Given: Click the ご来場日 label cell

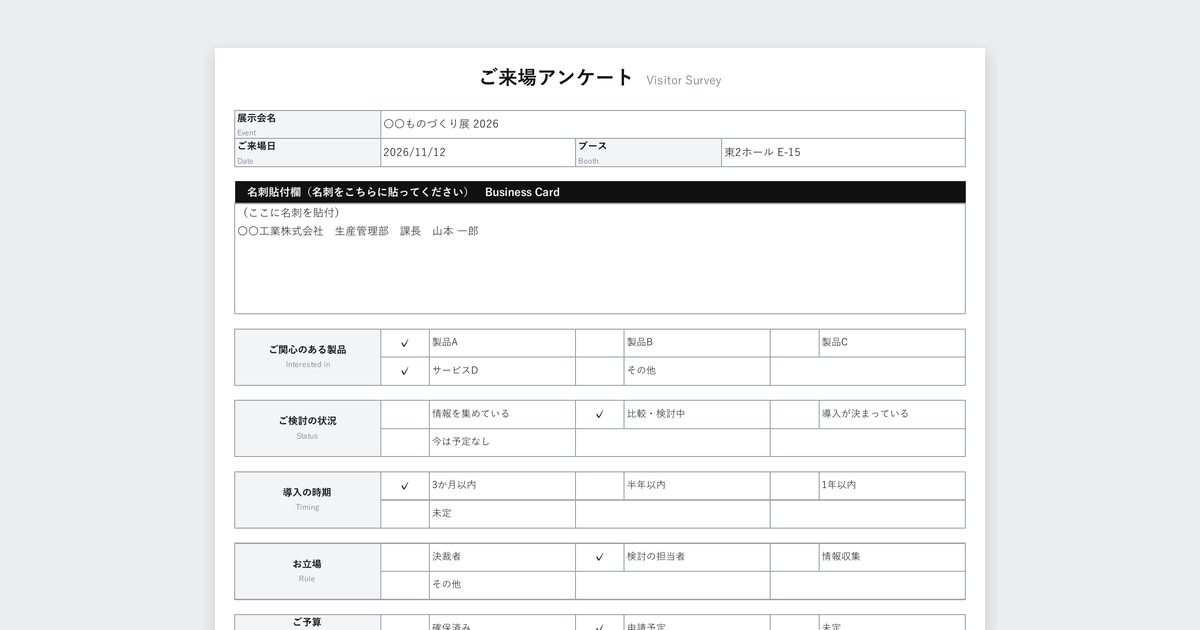Looking at the screenshot, I should click(308, 152).
